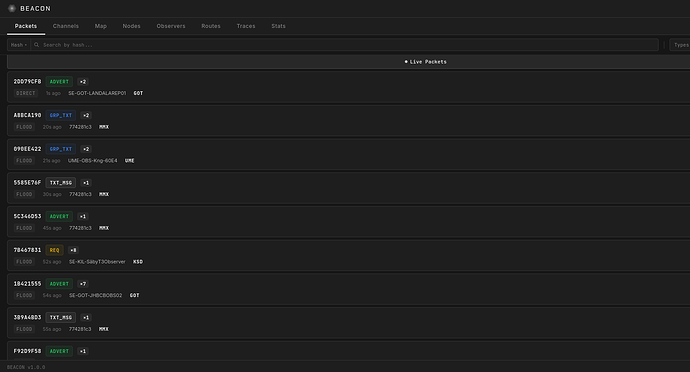
Task: Click the GRP_TXT tag on packet A88CA190
Action: point(61,115)
